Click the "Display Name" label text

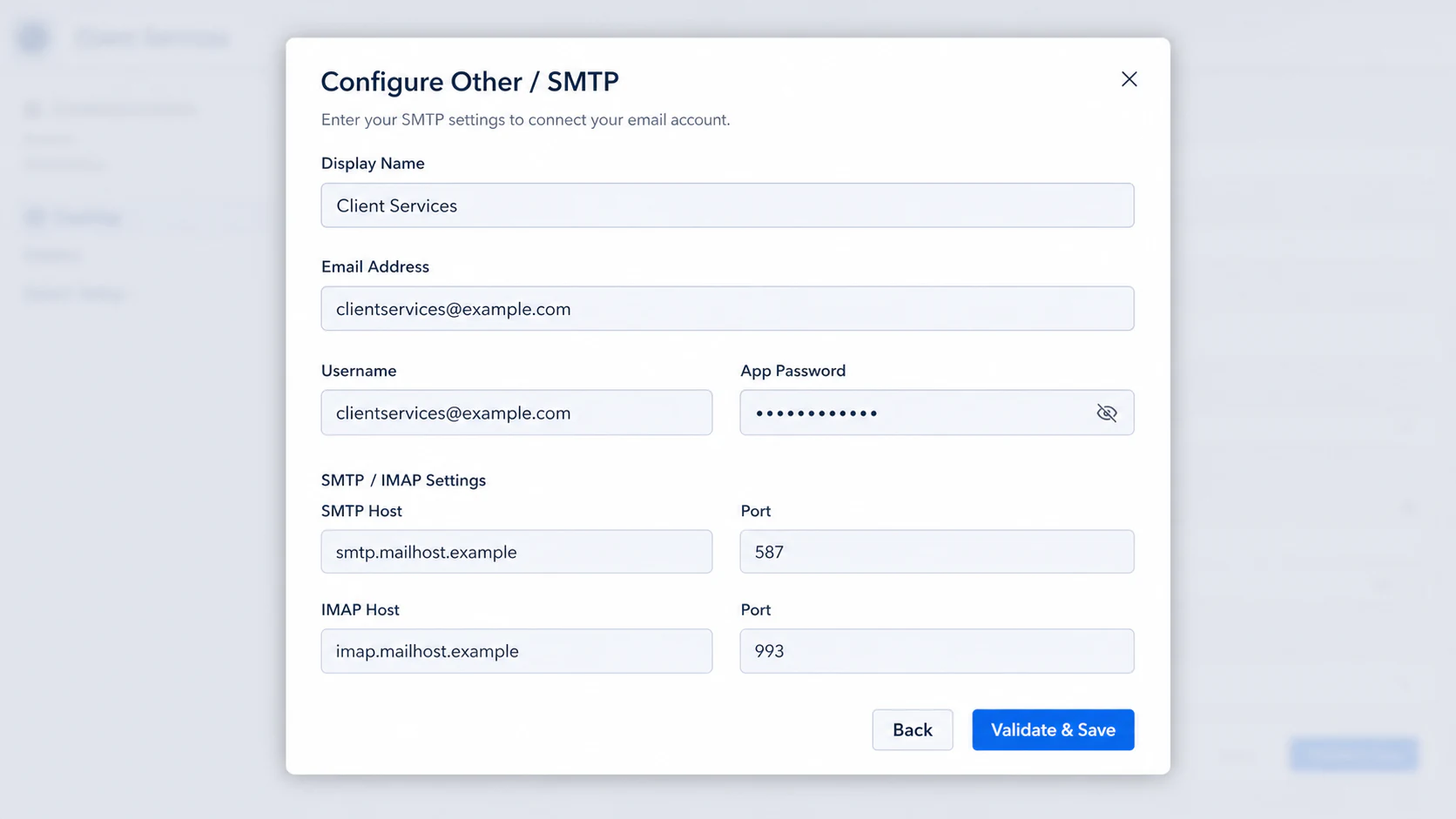coord(373,164)
